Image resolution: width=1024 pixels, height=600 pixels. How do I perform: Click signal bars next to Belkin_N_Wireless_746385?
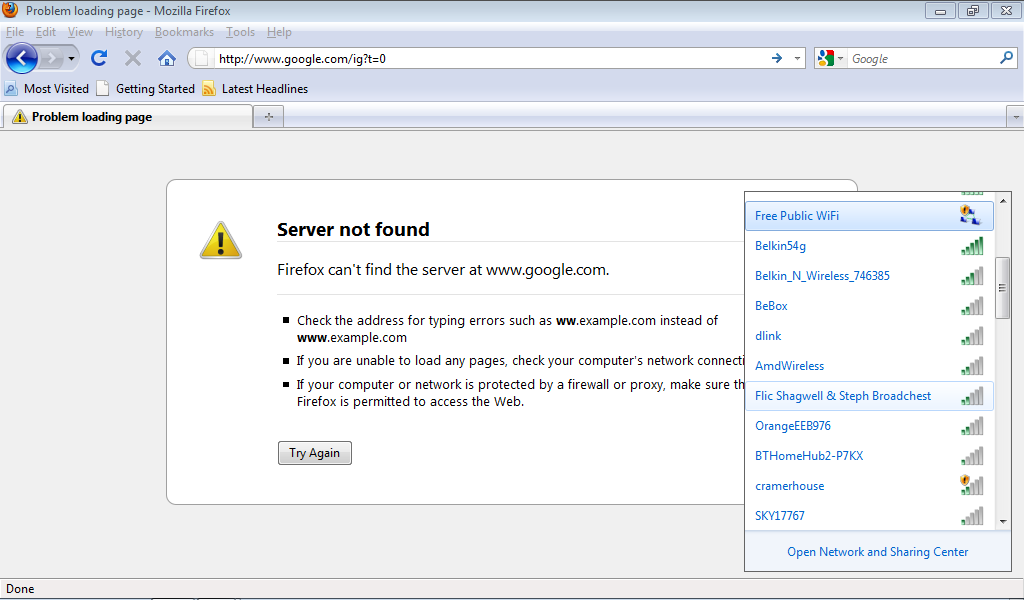972,276
